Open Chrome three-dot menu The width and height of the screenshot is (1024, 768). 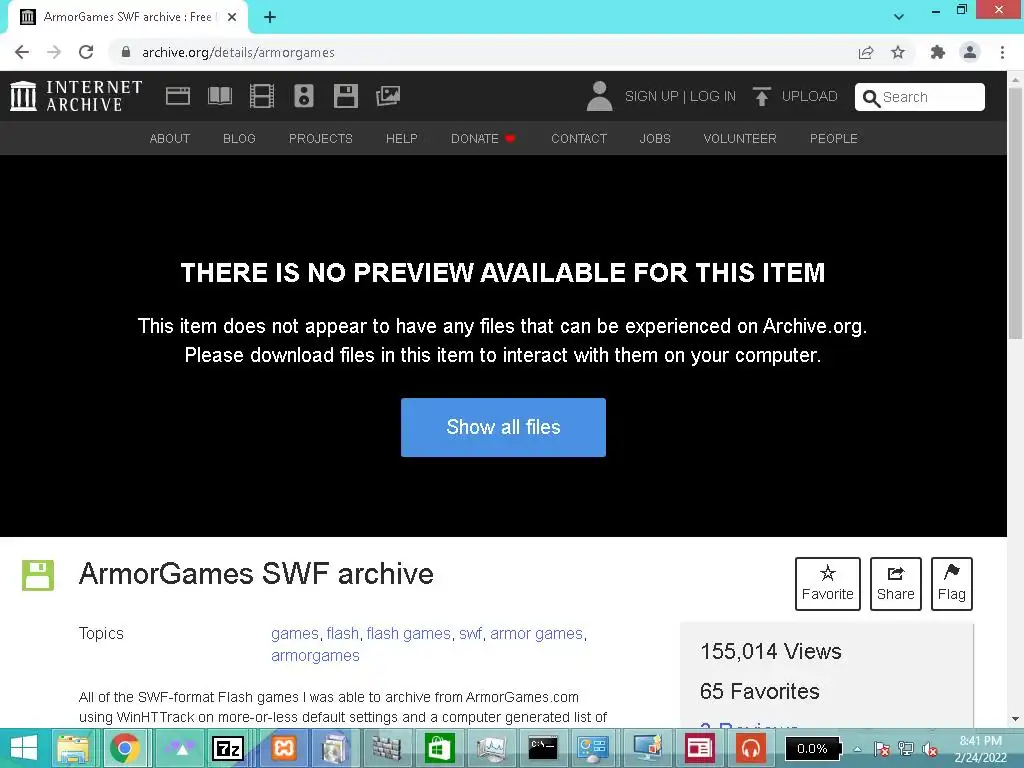1002,52
